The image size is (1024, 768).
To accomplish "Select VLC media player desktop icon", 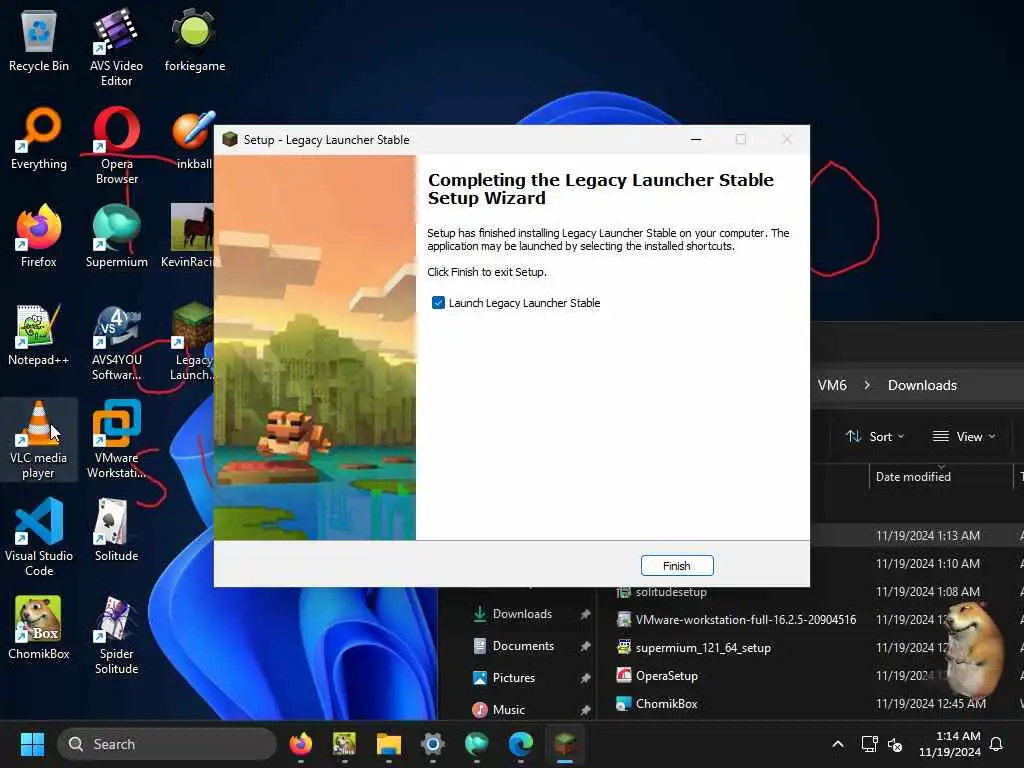I will [39, 440].
